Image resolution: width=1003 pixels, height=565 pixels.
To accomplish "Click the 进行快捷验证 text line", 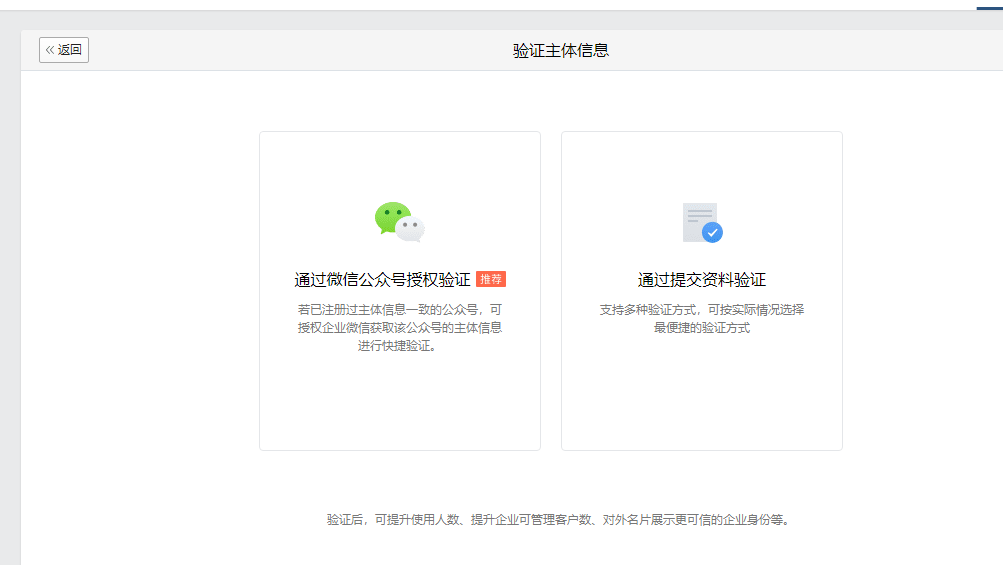I will [398, 346].
